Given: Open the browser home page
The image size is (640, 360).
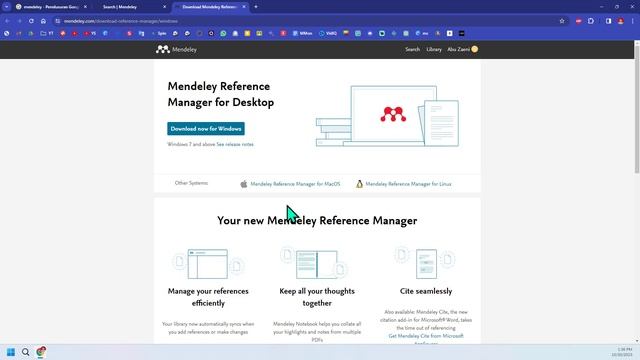Looking at the screenshot, I should pyautogui.click(x=43, y=21).
